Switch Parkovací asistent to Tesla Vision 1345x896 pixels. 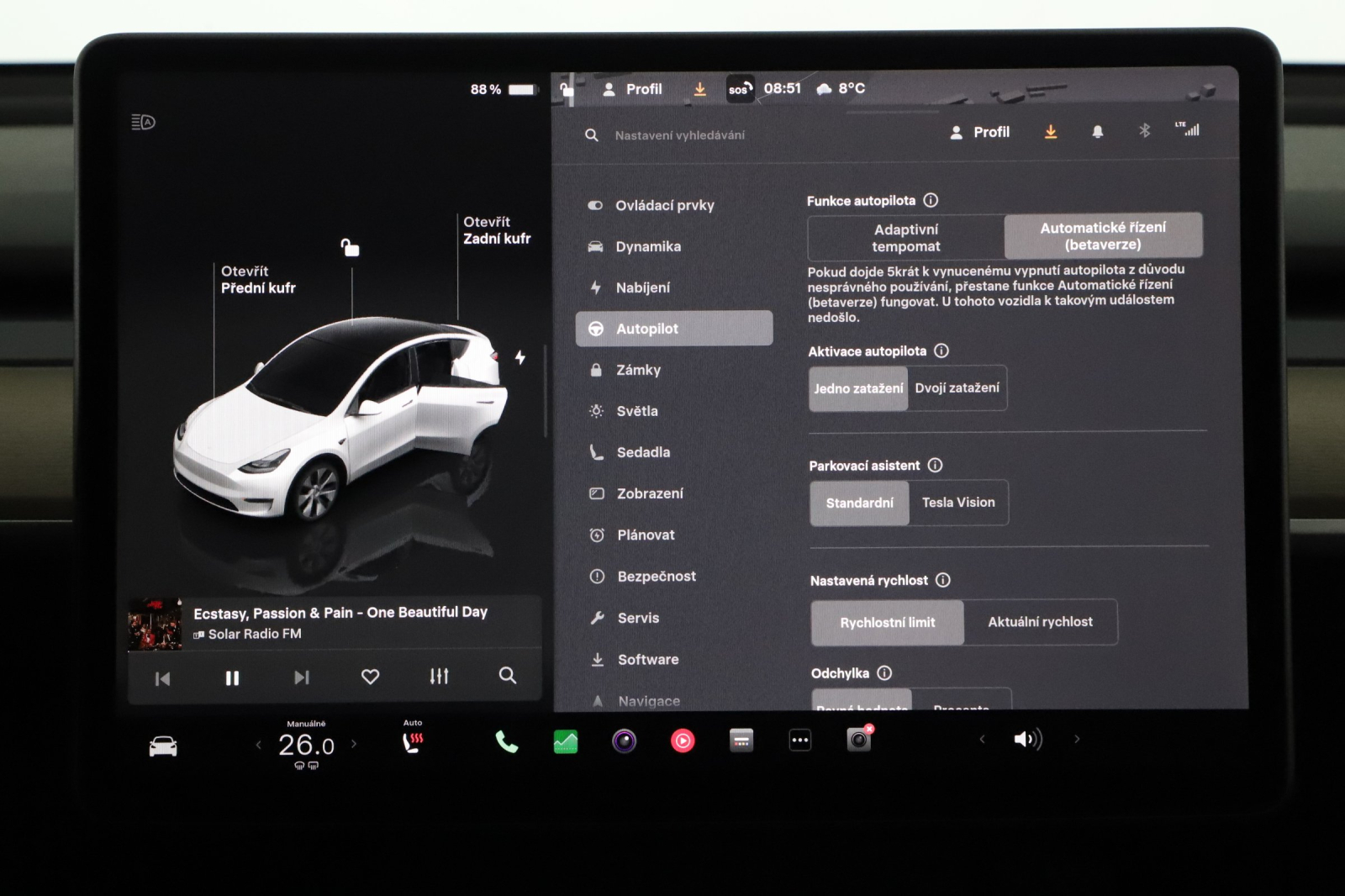[958, 502]
